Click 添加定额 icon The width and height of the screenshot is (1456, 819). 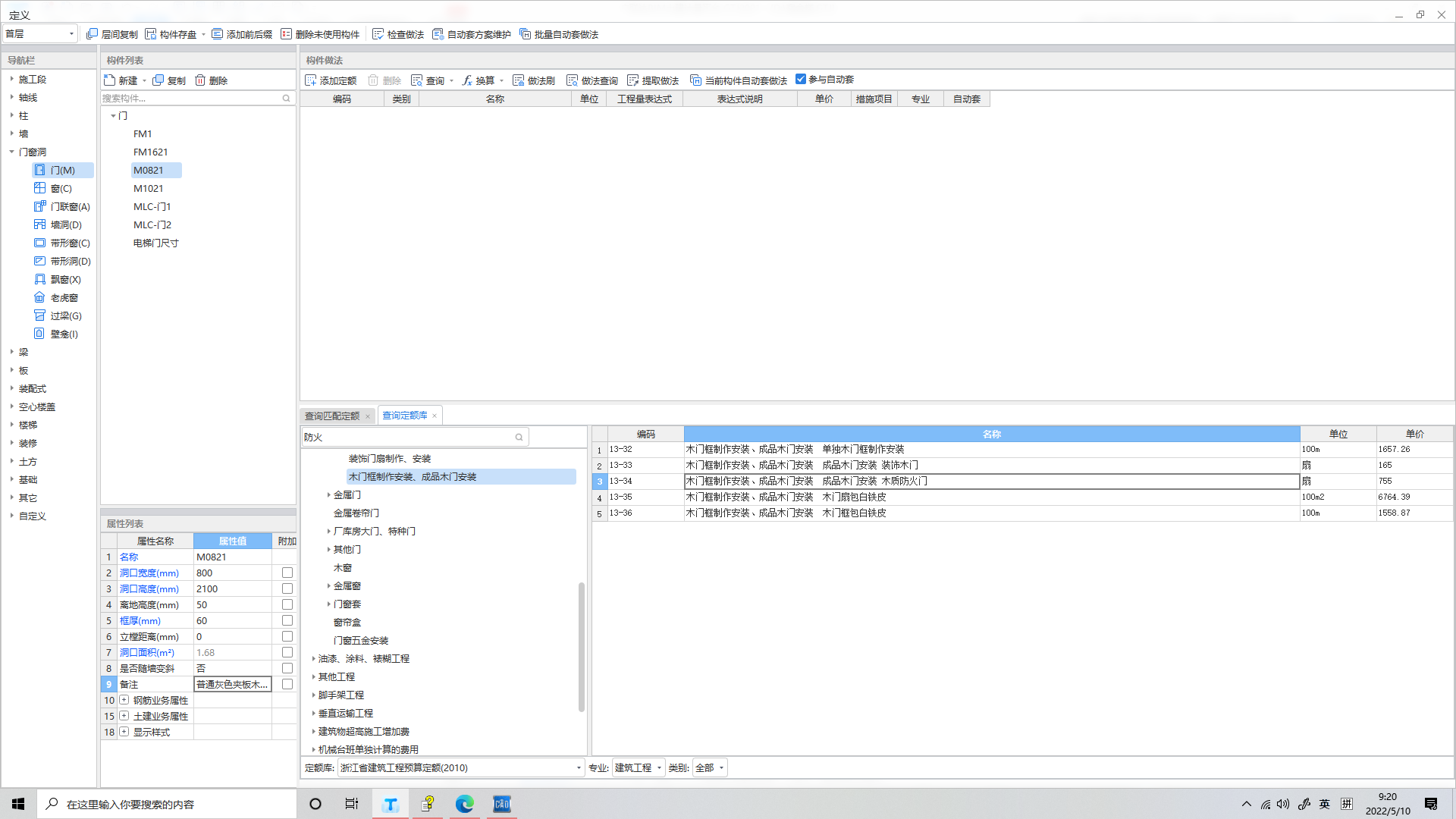(x=311, y=80)
